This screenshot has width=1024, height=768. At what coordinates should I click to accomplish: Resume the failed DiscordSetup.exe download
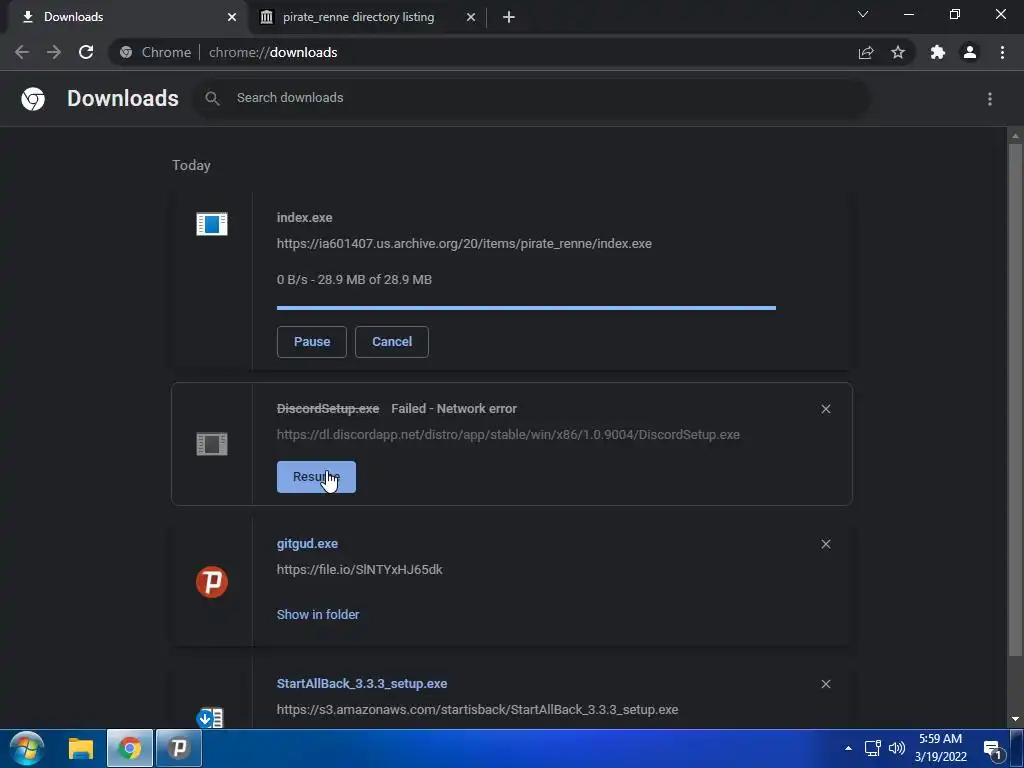tap(316, 477)
